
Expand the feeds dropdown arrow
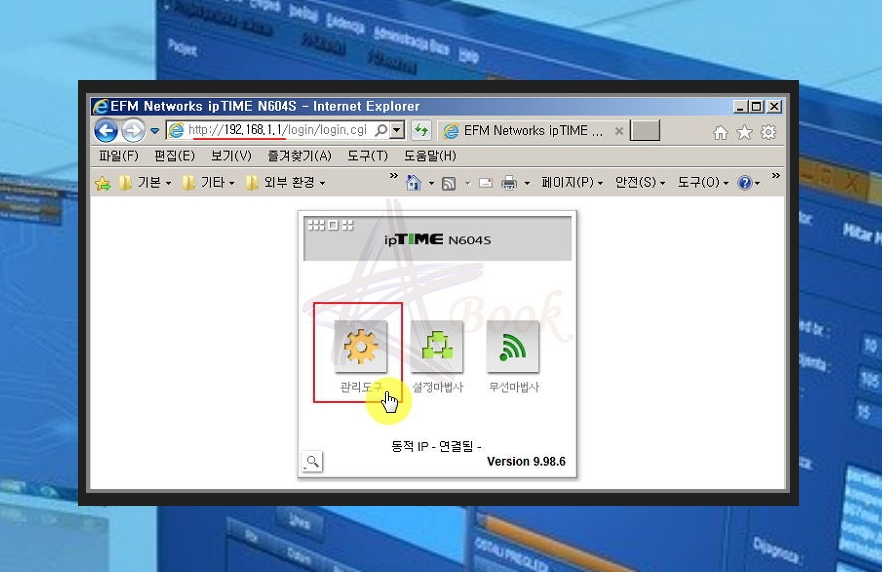(467, 183)
